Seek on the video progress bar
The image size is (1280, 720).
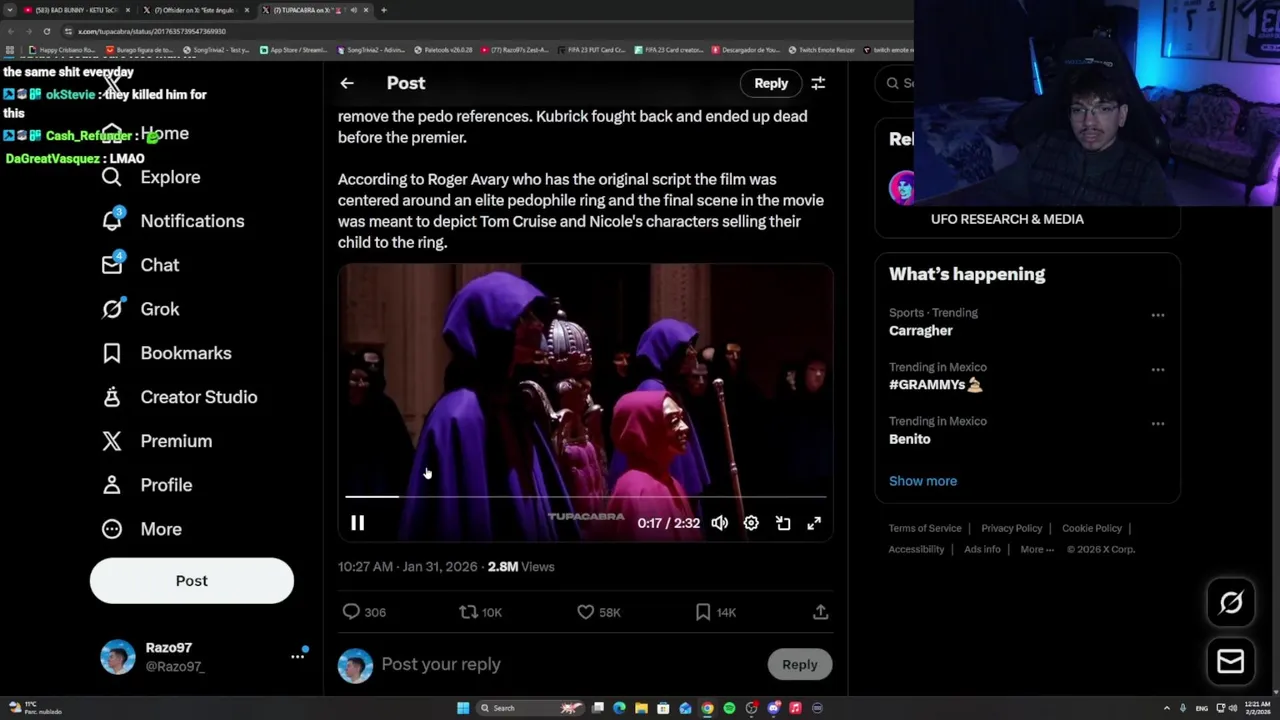[586, 496]
